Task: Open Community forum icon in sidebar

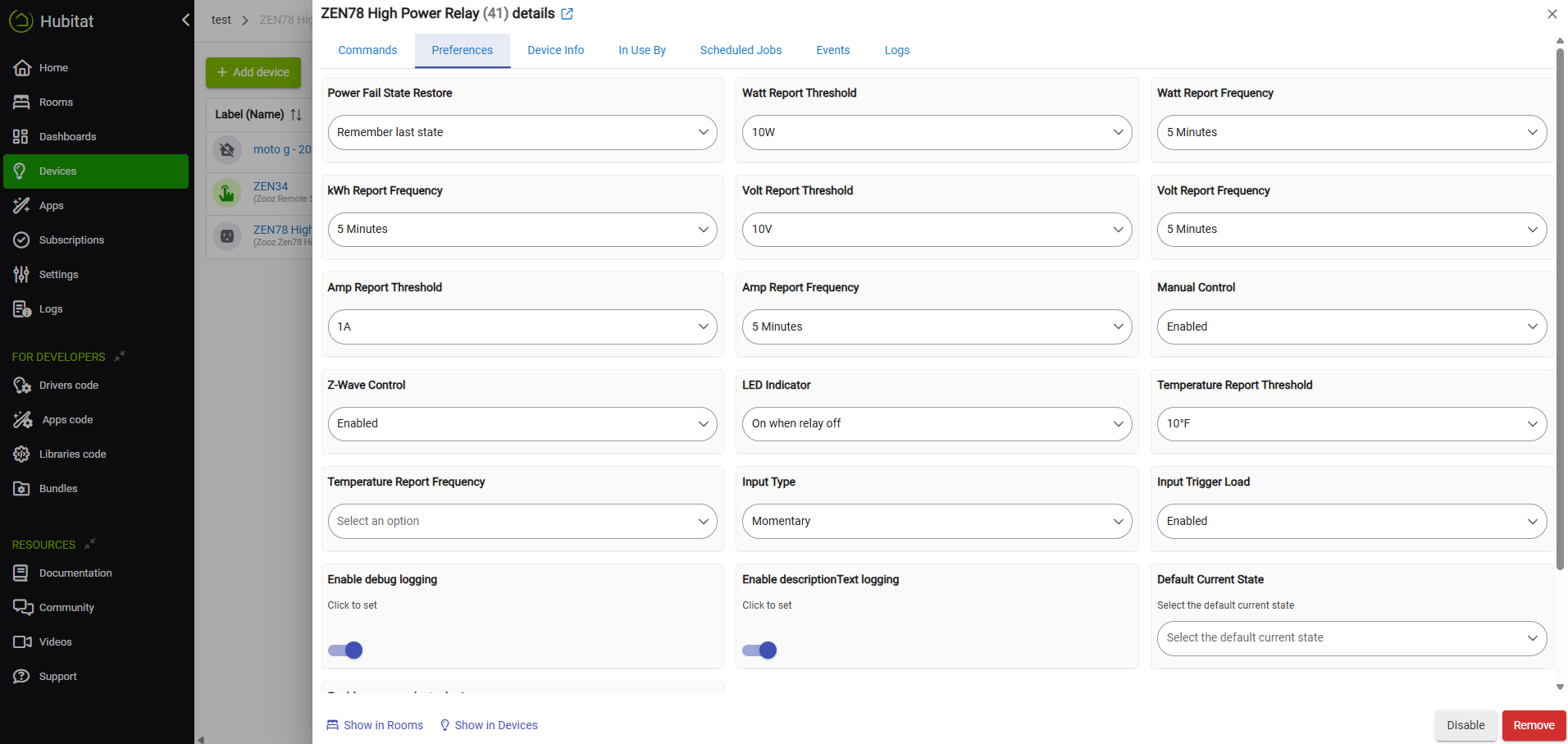Action: [x=22, y=607]
